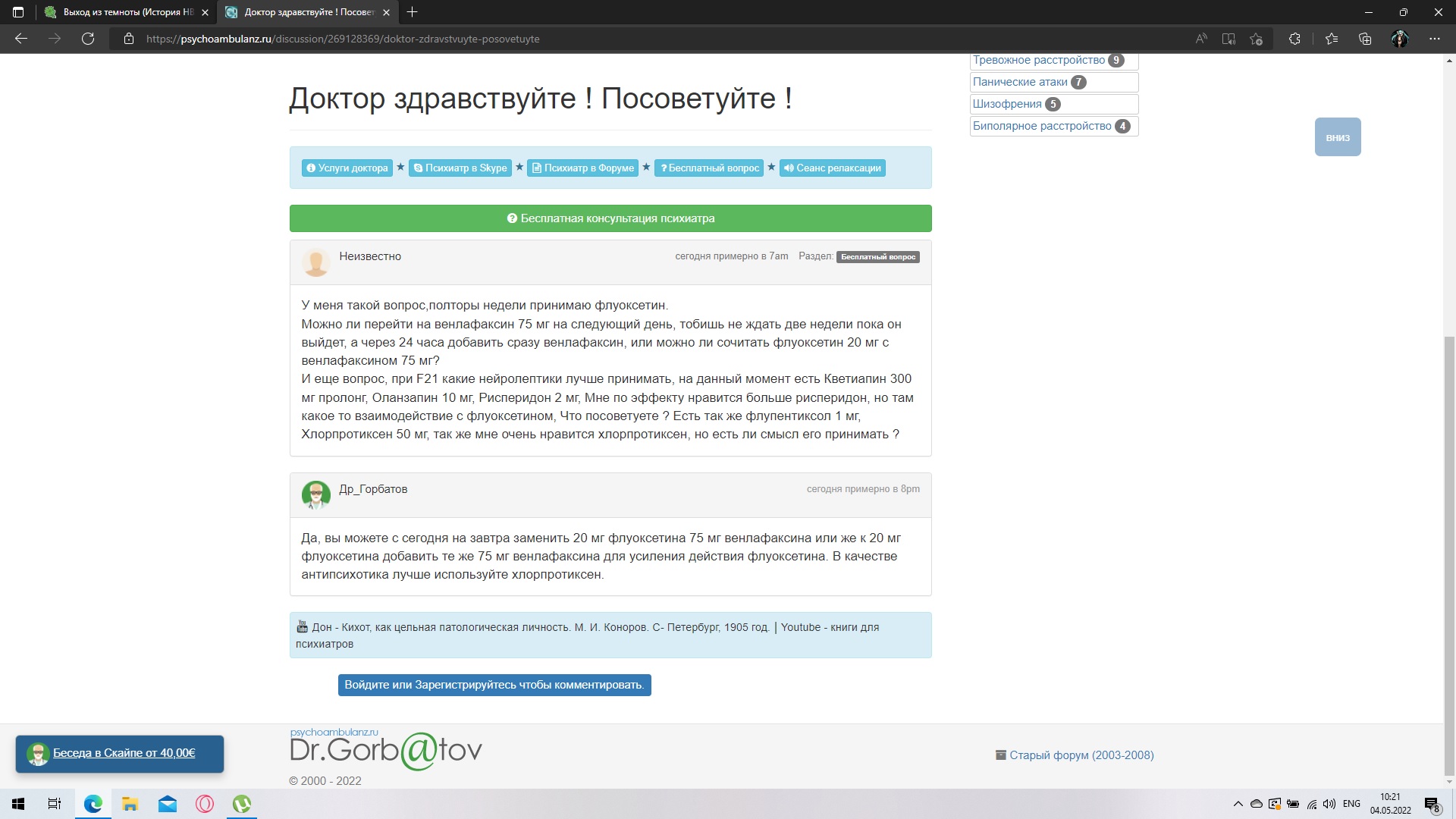Open browser Extensions puzzle icon
The width and height of the screenshot is (1456, 819).
click(x=1294, y=39)
